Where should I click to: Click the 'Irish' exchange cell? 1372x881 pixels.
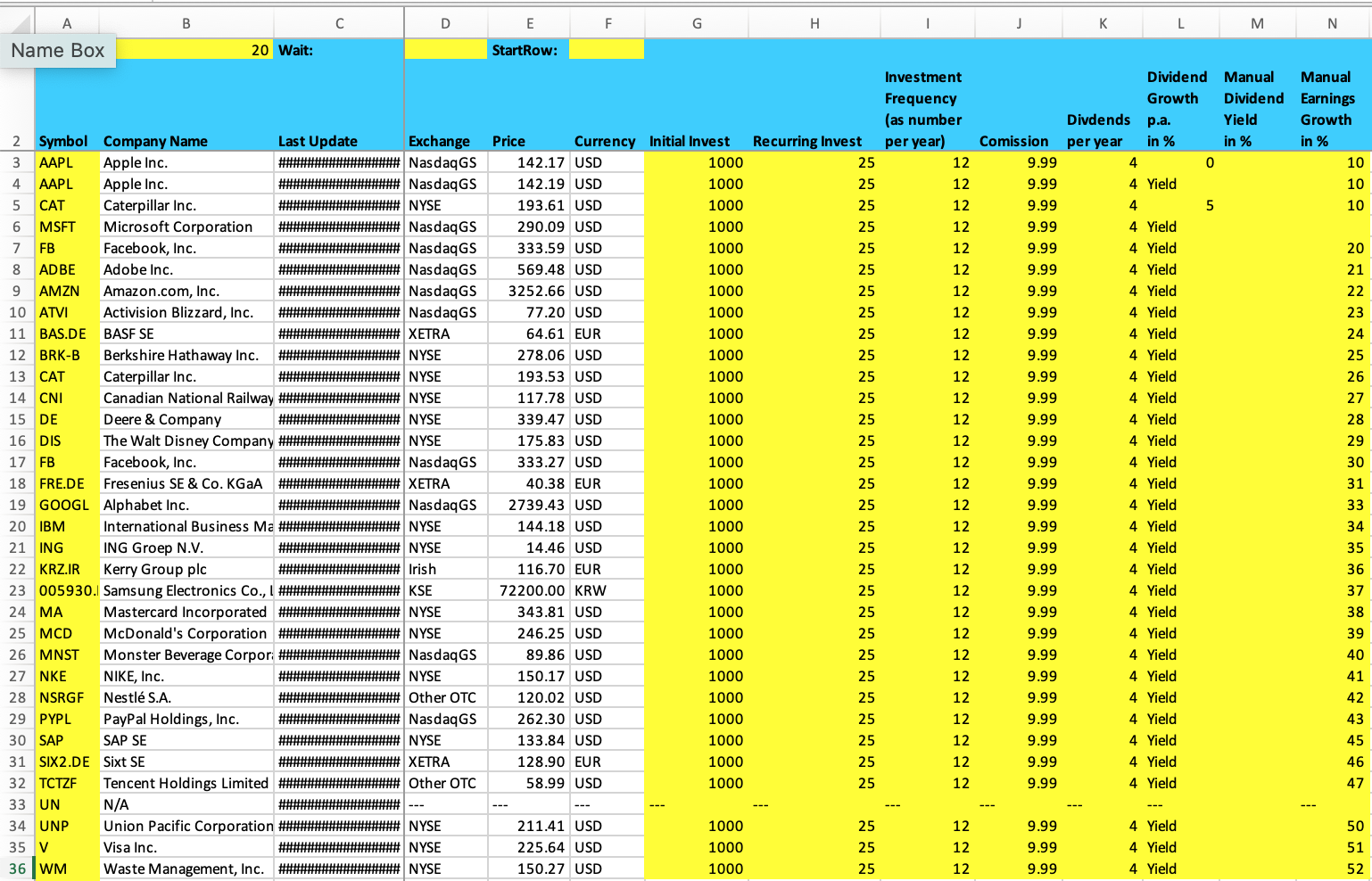click(446, 569)
